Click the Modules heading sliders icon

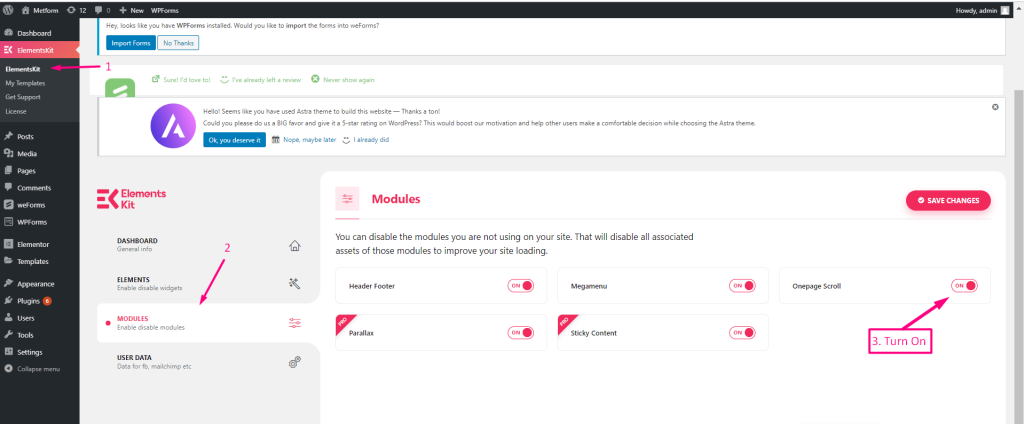(x=347, y=199)
